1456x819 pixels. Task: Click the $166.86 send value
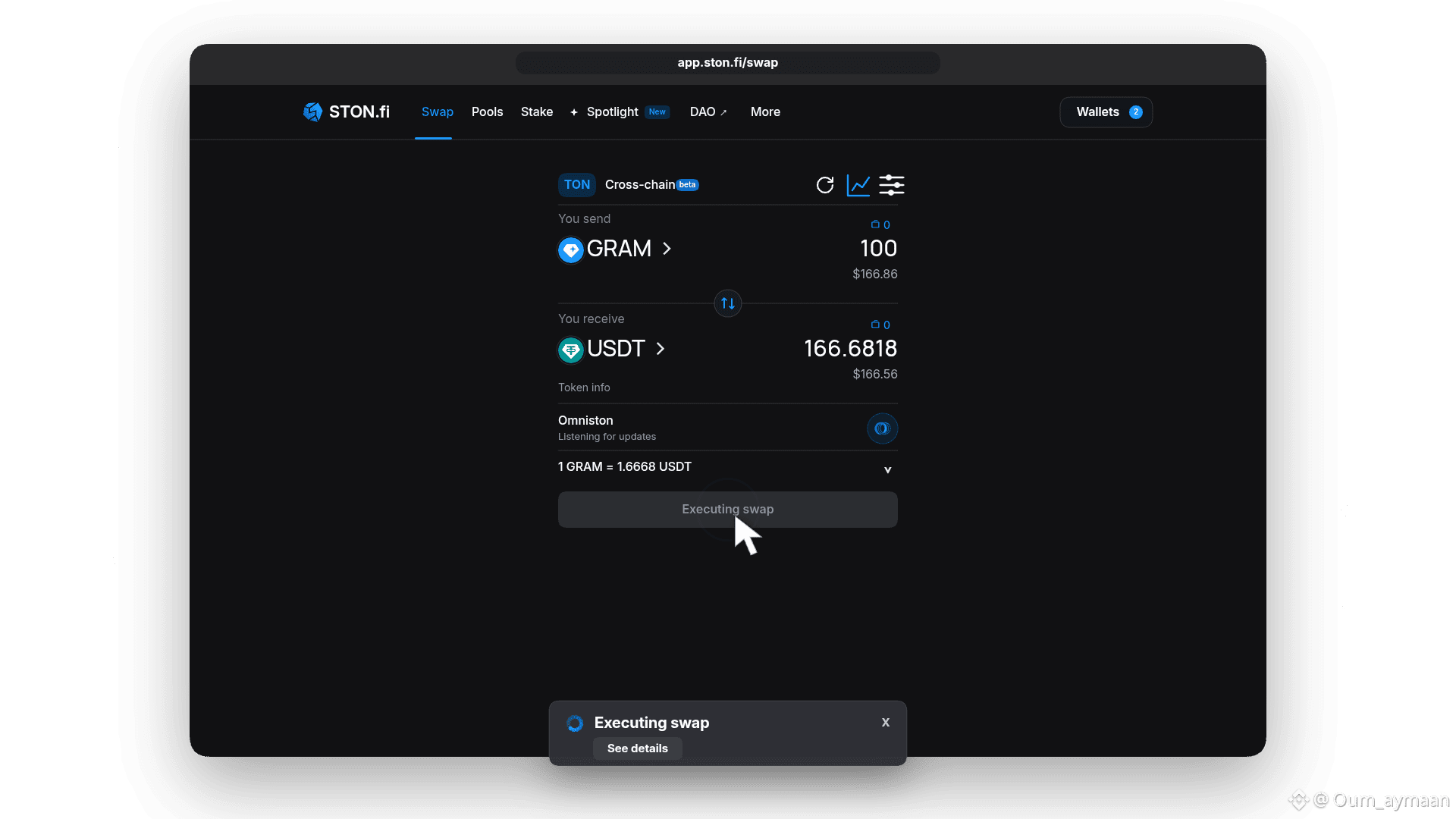[875, 274]
